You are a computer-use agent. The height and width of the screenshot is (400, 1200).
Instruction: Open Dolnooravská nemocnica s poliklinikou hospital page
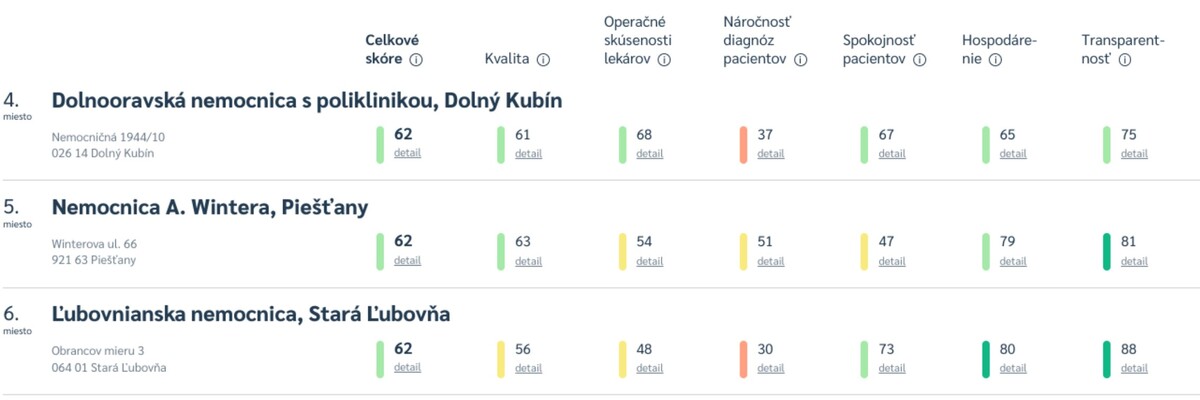306,101
